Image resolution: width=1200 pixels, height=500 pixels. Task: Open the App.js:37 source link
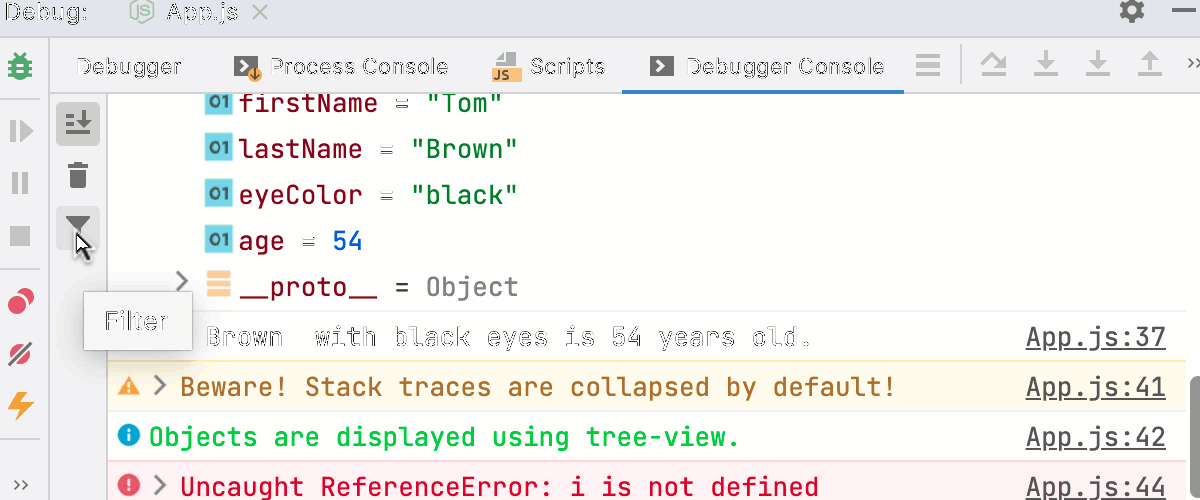(1095, 337)
